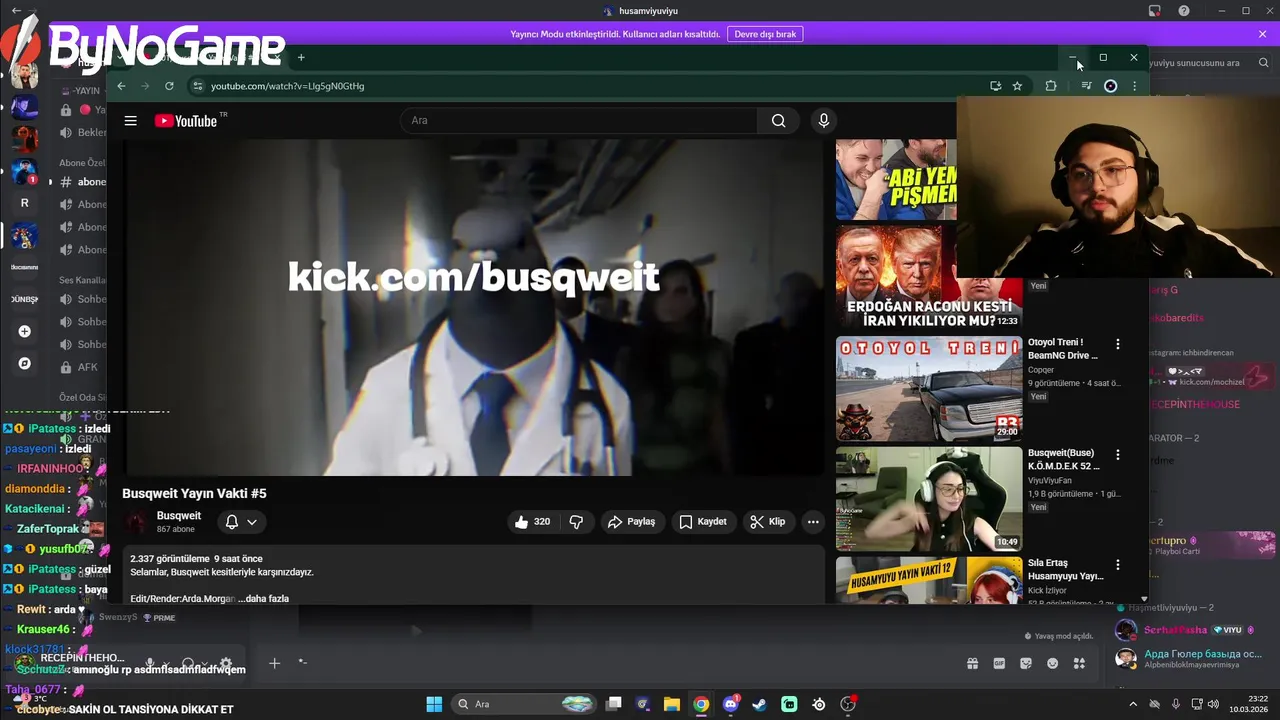
Task: Open the Busqweit channel name link
Action: pos(179,516)
